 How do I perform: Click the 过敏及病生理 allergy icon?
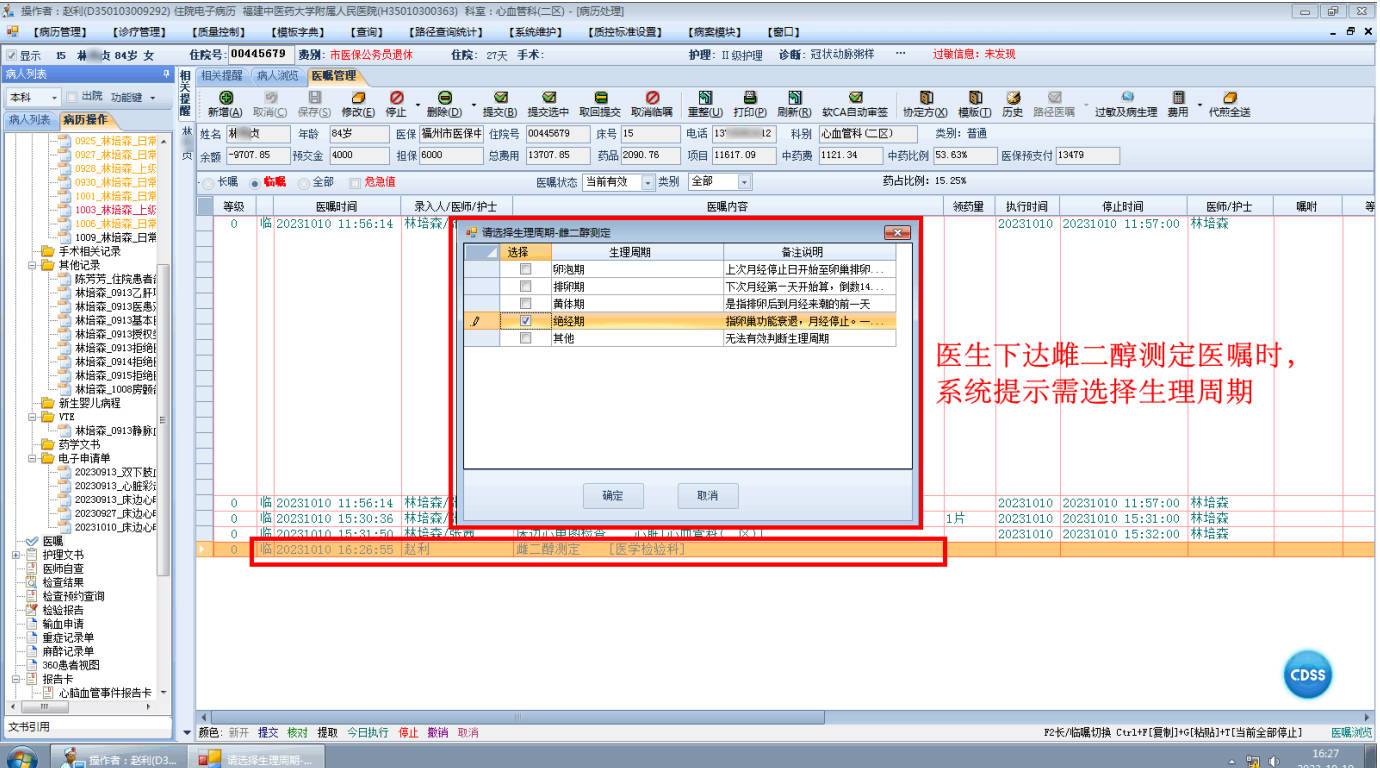(1126, 98)
